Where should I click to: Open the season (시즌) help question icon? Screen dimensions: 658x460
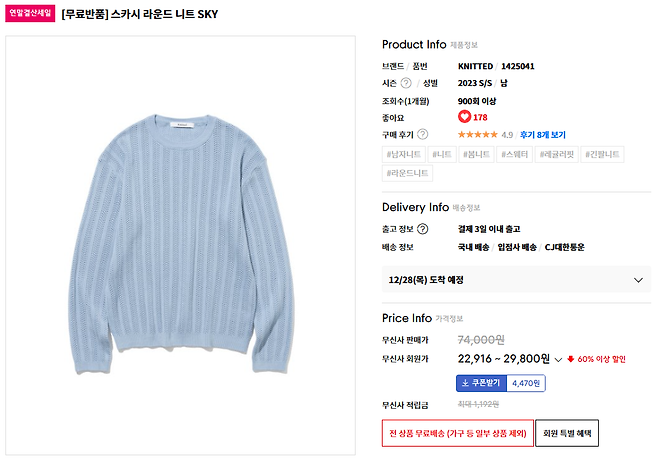pyautogui.click(x=406, y=83)
